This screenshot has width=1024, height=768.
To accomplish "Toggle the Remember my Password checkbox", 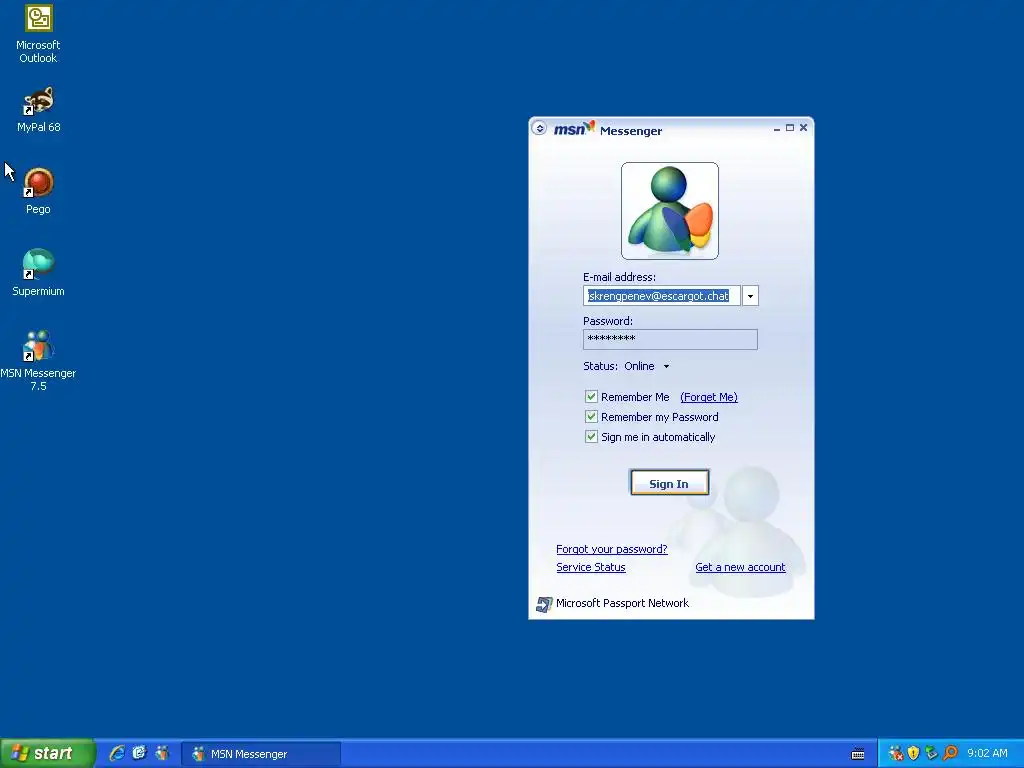I will 591,417.
